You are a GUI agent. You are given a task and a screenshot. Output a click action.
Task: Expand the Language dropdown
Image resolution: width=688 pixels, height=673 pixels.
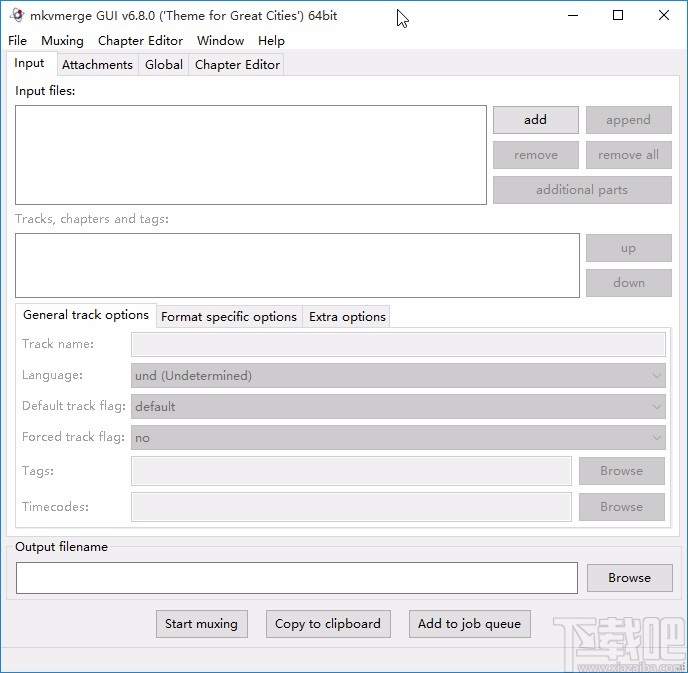tap(398, 376)
